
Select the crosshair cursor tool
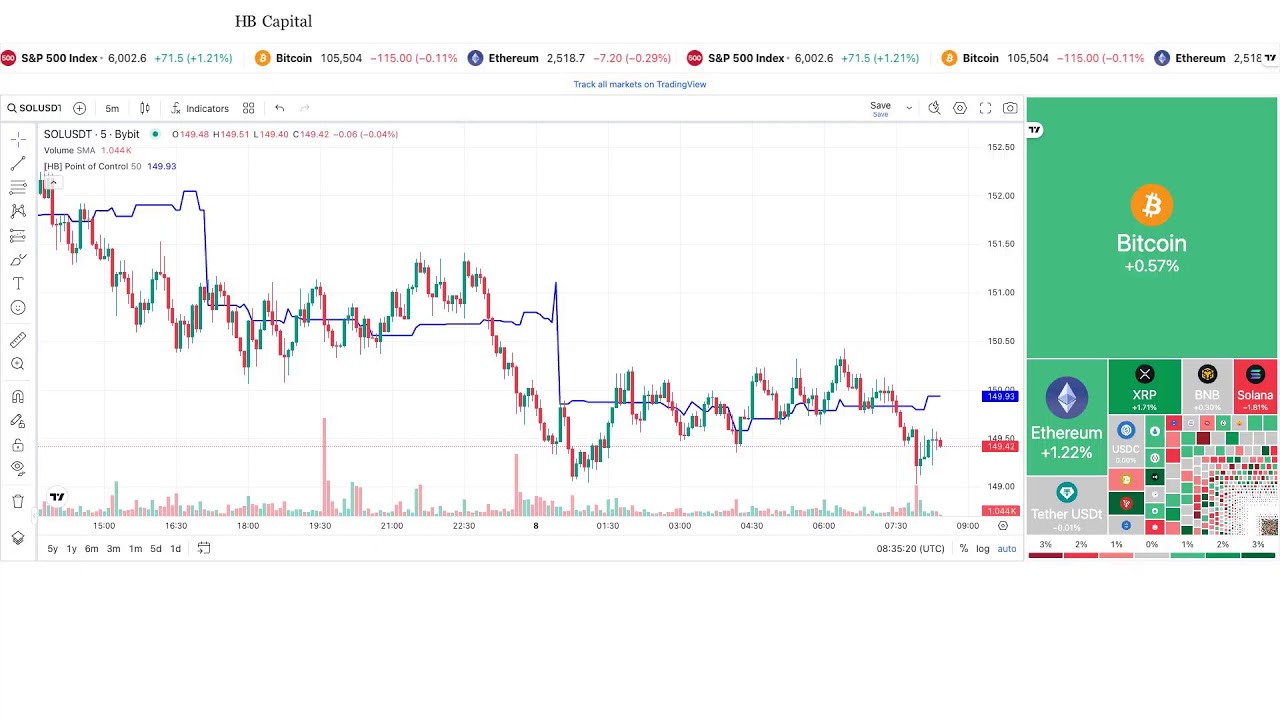point(18,140)
